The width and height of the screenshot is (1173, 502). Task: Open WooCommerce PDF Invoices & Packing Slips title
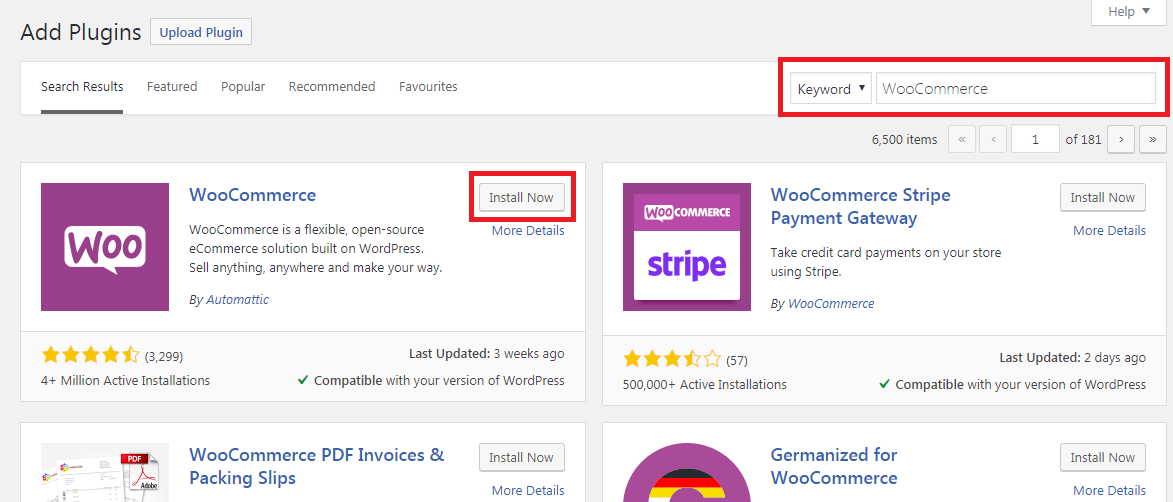(x=316, y=465)
